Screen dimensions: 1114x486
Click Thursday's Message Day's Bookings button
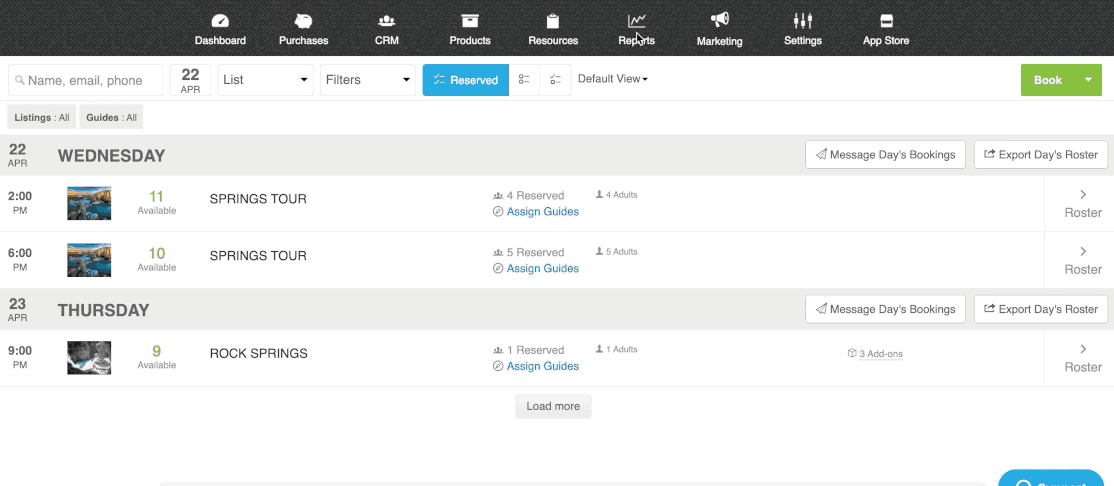(x=885, y=309)
